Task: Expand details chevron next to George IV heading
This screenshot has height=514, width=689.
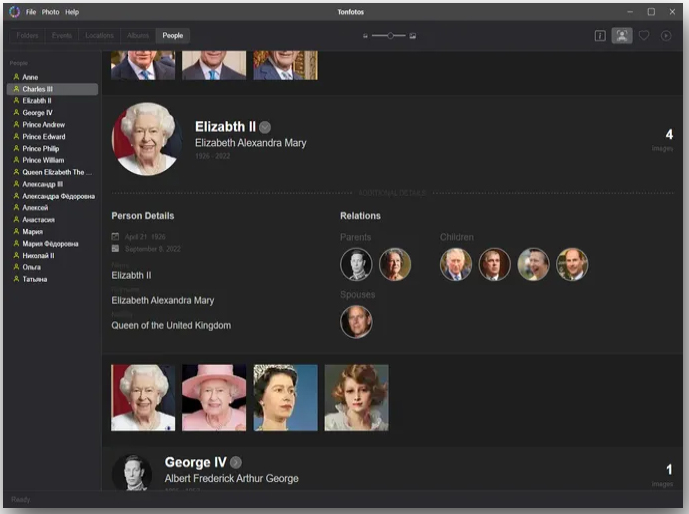Action: tap(236, 462)
